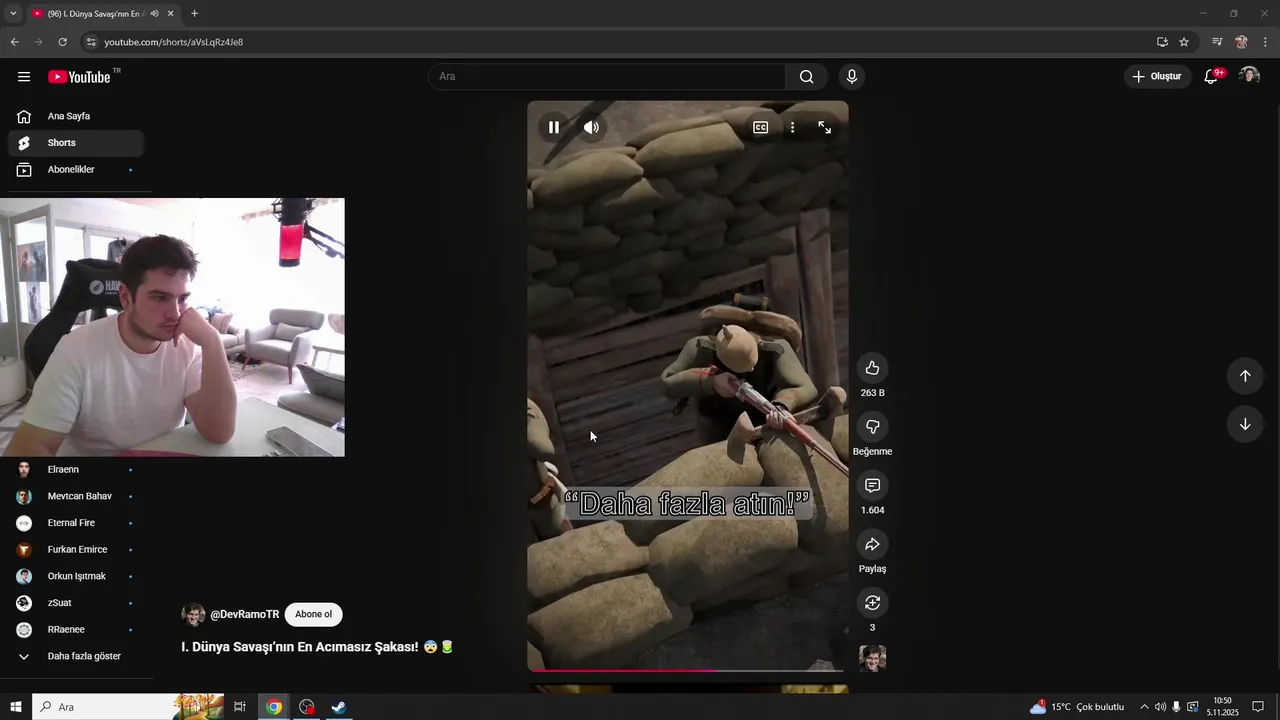Dislike the Short with the Beğenme thumb
The width and height of the screenshot is (1280, 720).
pos(872,427)
